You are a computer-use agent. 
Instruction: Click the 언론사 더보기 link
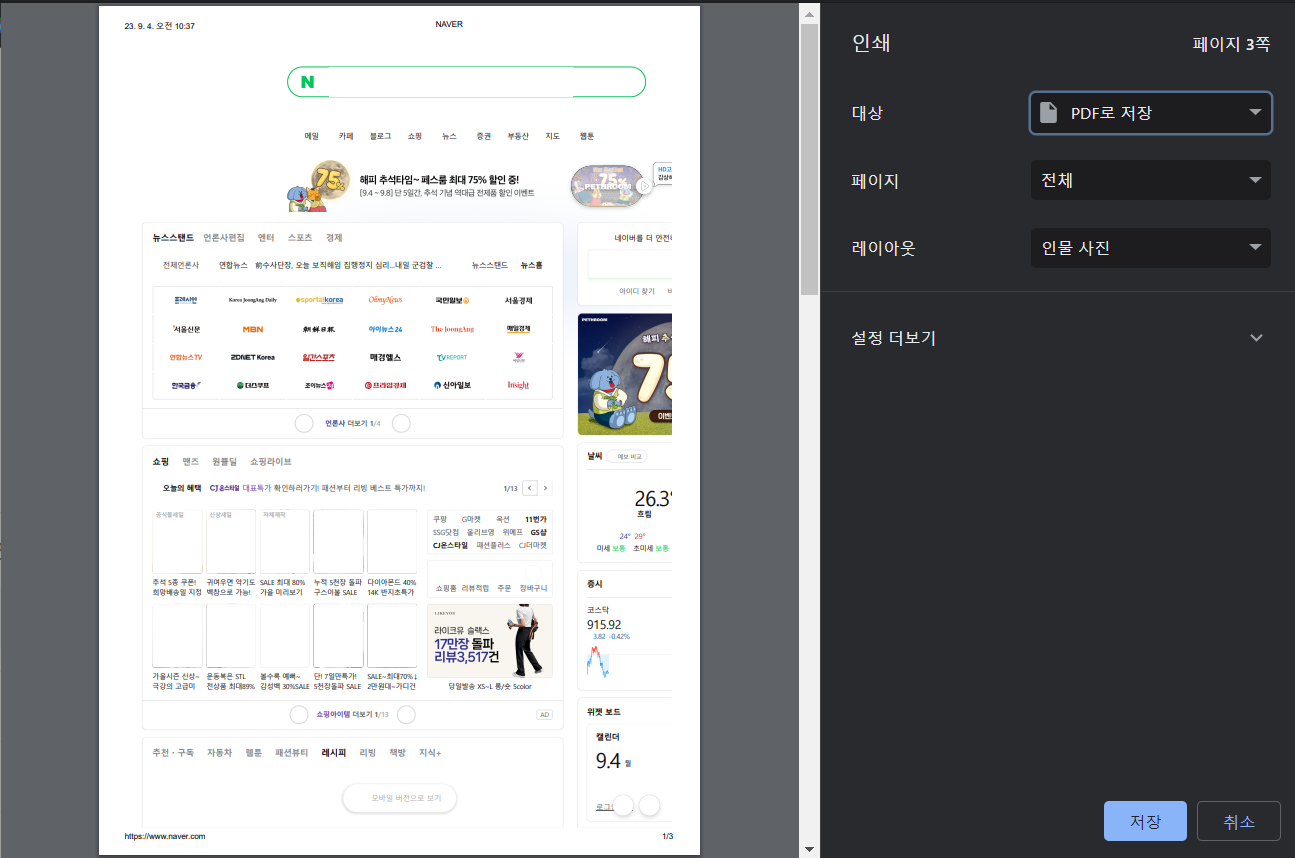tap(348, 424)
